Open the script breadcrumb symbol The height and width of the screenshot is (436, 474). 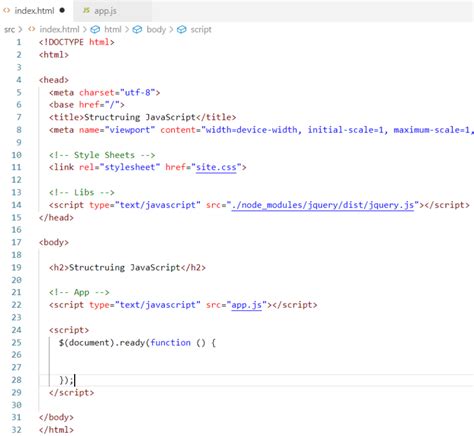coord(201,29)
